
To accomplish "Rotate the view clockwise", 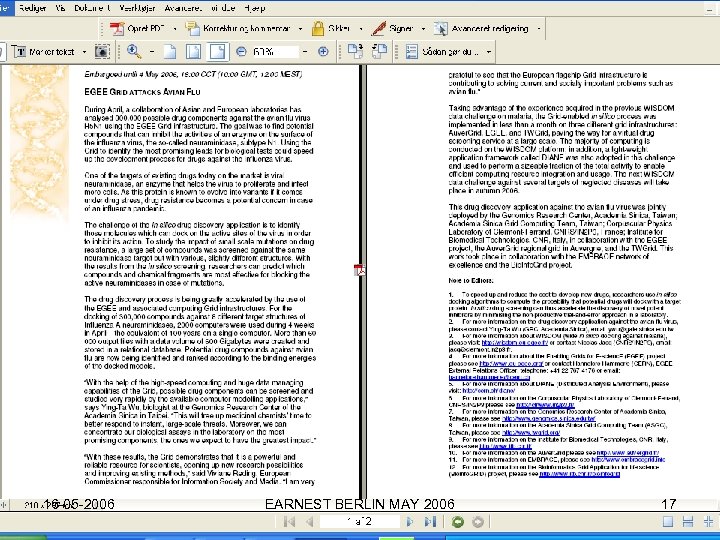I will point(355,52).
